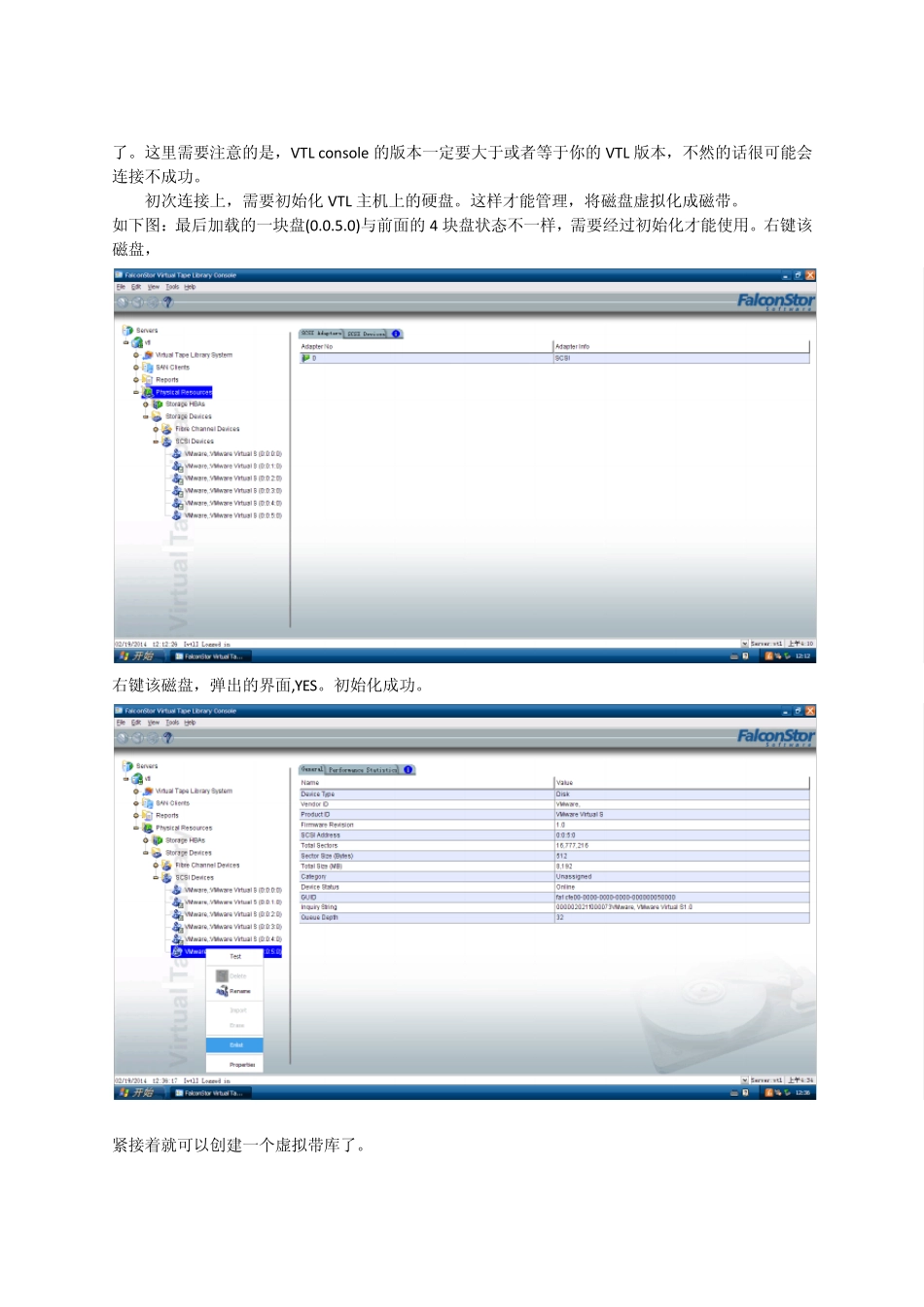Screen dimensions: 924x1307
Task: Open the File menu in upper console
Action: pos(121,287)
